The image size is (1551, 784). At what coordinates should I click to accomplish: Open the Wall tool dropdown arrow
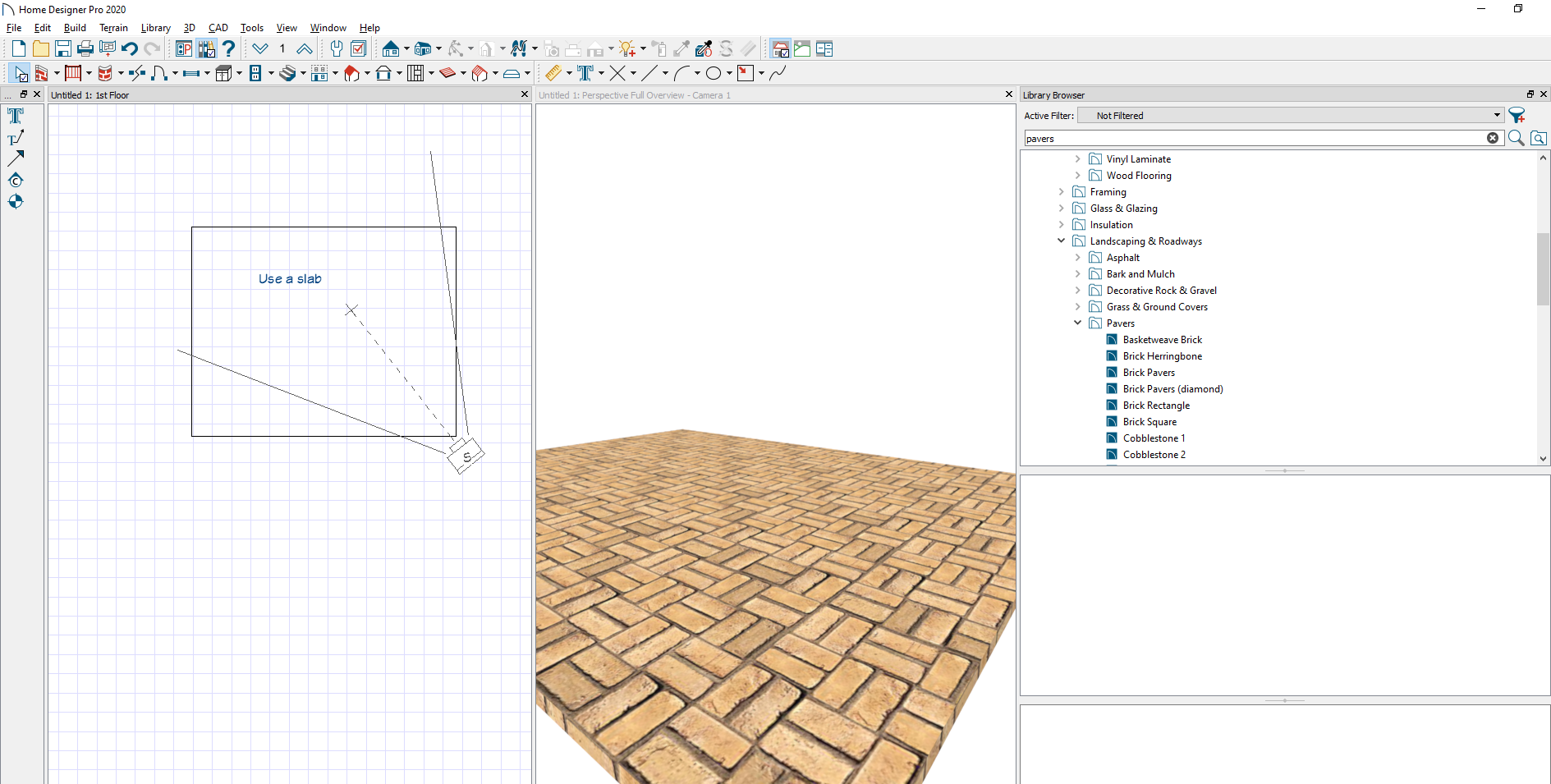[57, 74]
